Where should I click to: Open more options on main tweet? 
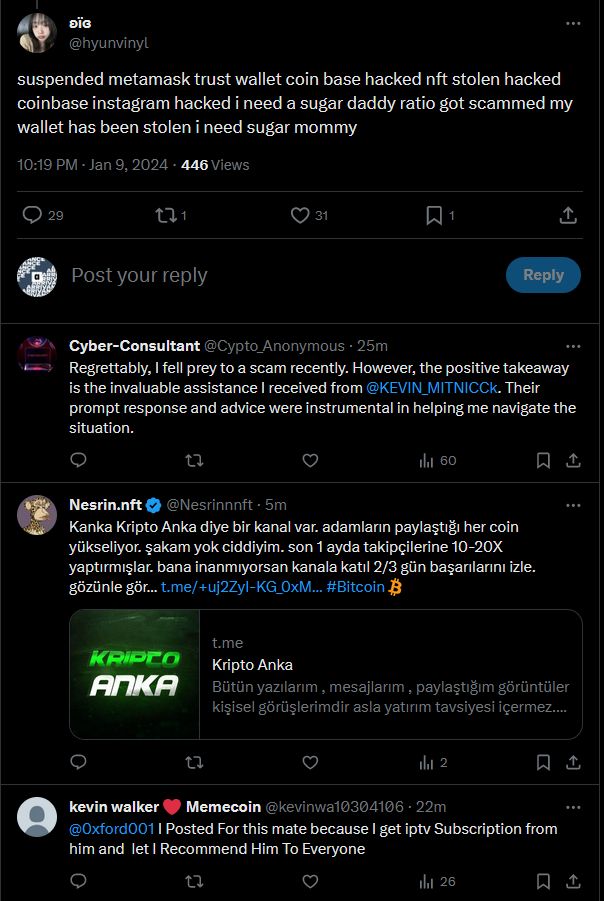(x=573, y=23)
